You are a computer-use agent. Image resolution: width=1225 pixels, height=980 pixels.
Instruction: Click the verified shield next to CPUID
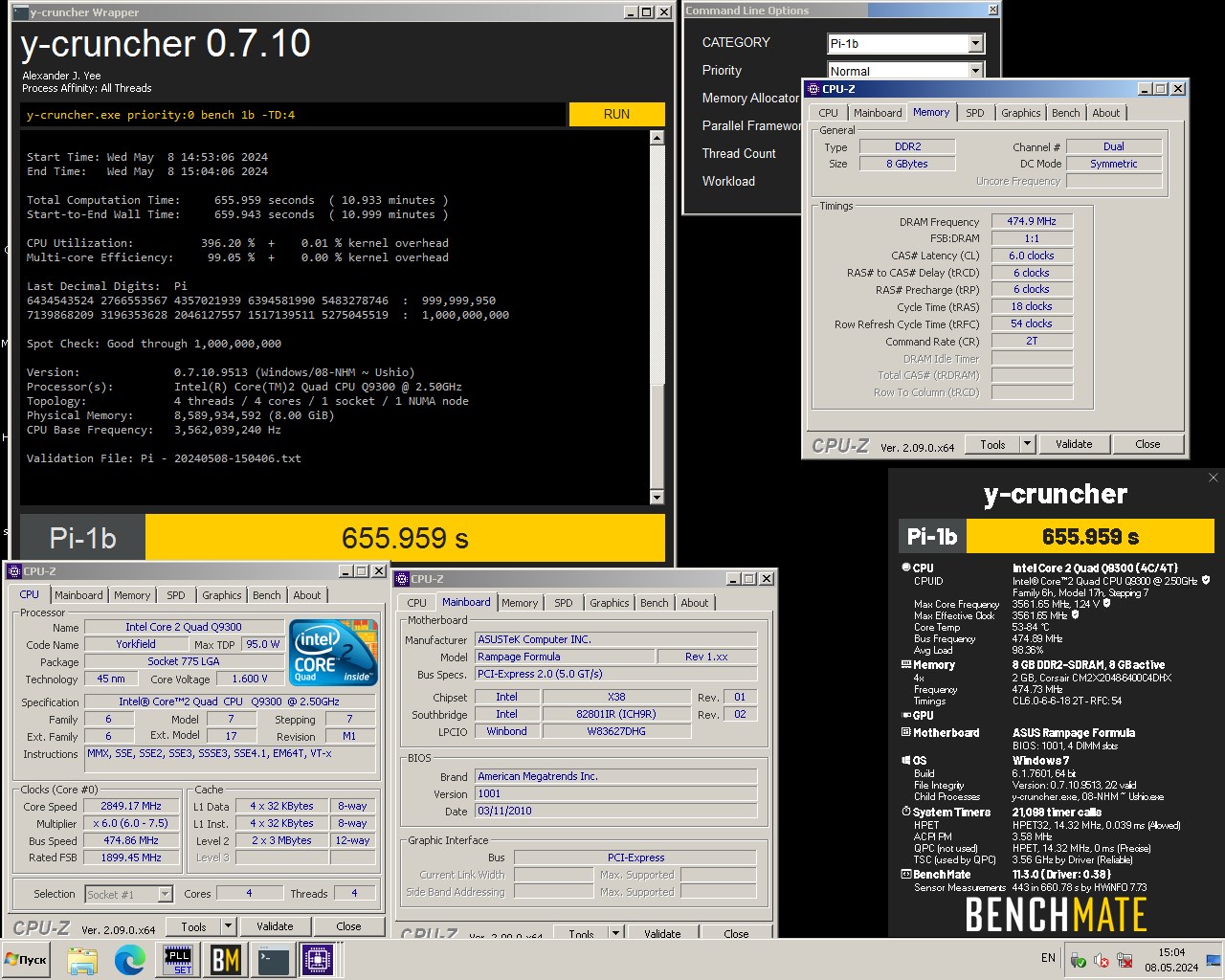coord(1206,580)
